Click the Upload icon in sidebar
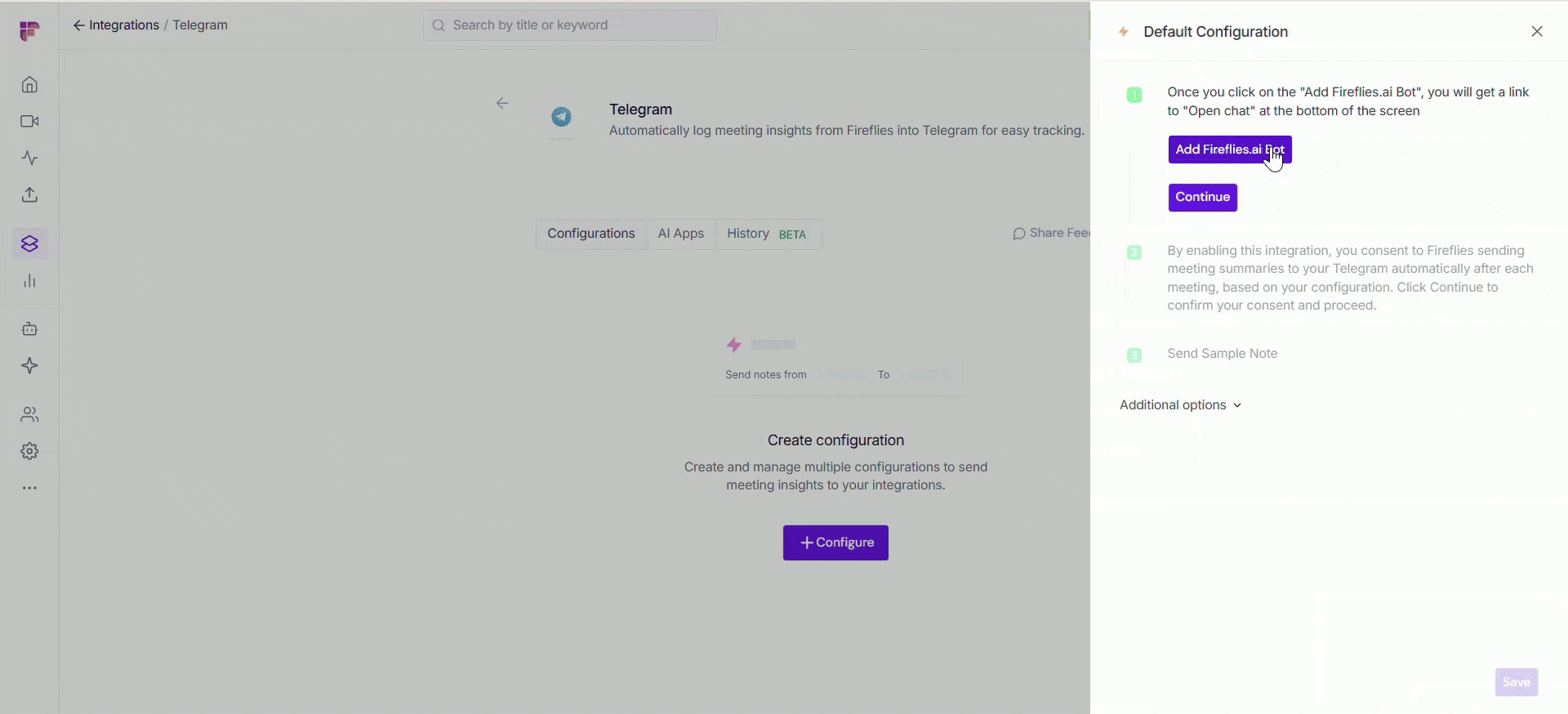 coord(29,195)
